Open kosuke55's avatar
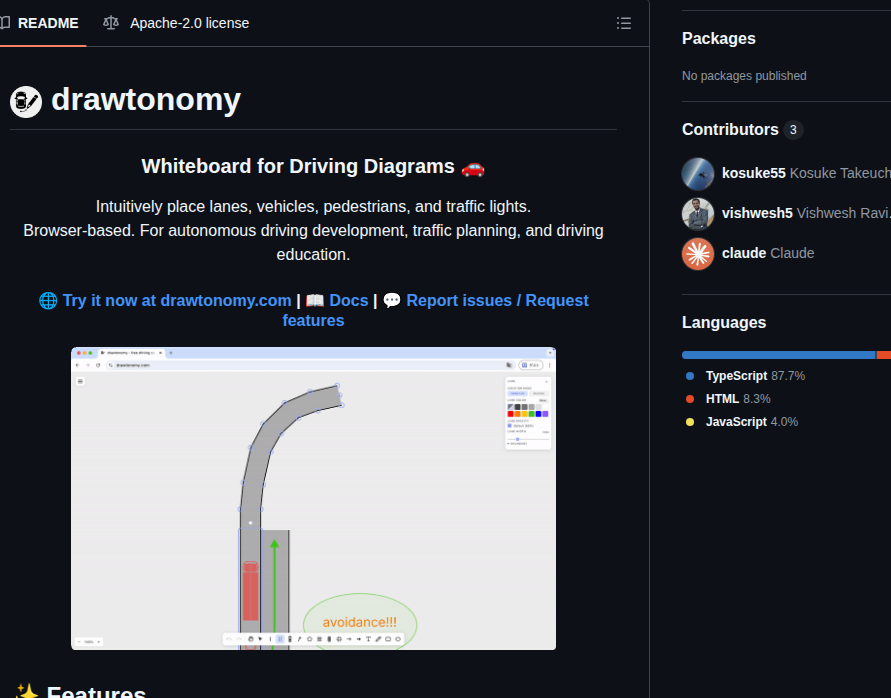 pos(698,173)
